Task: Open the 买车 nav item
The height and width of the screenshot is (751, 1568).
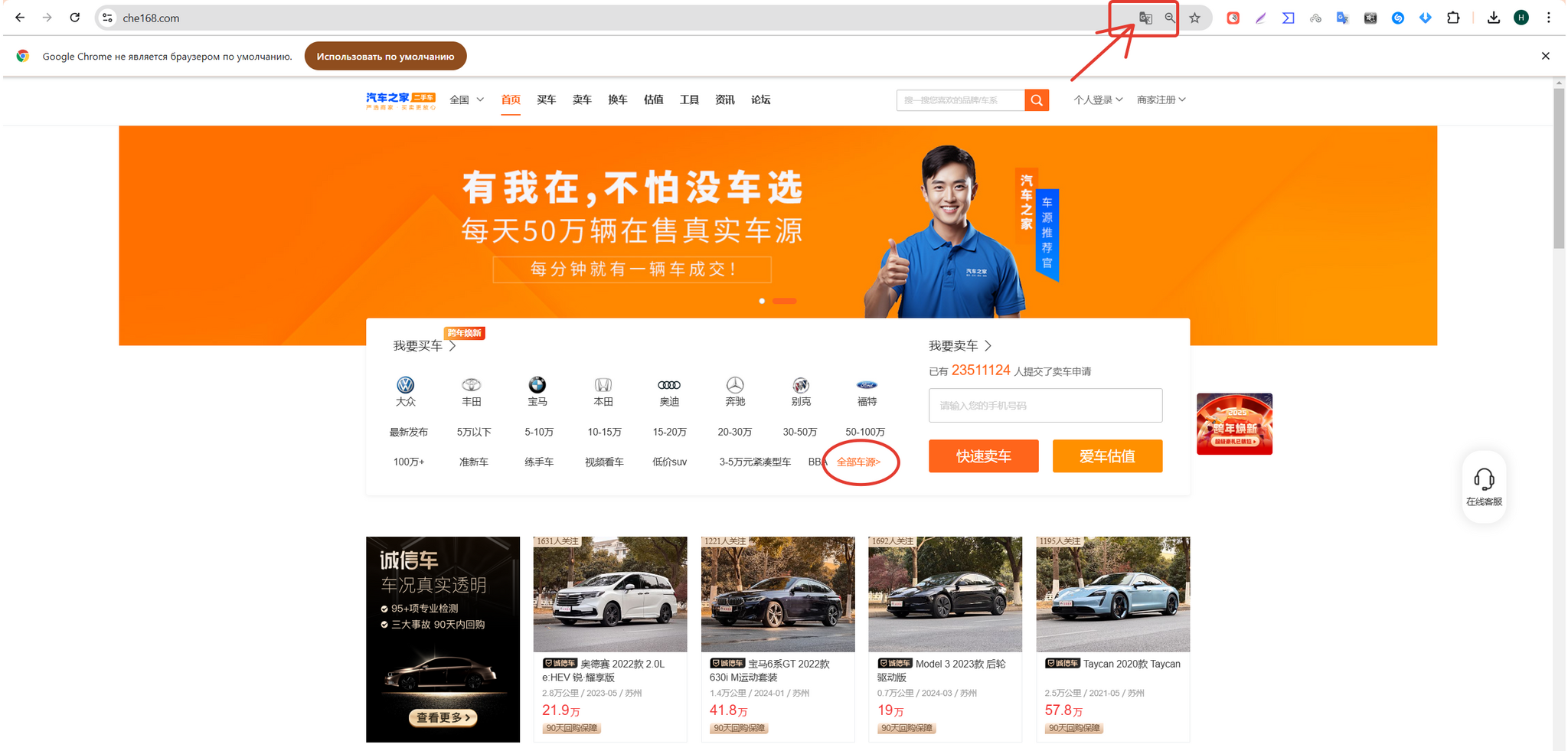Action: 547,100
